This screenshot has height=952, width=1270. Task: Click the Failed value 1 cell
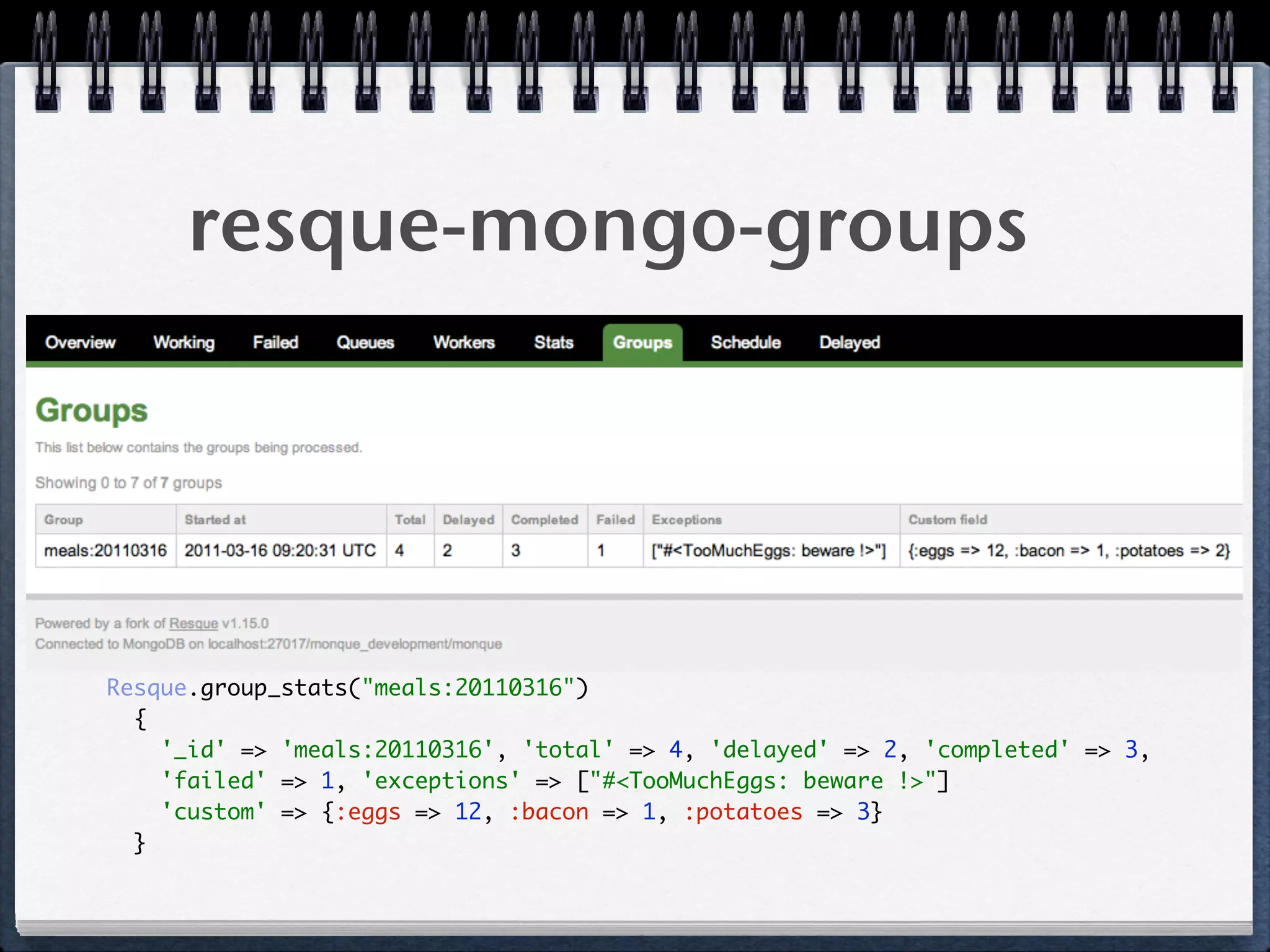click(615, 550)
